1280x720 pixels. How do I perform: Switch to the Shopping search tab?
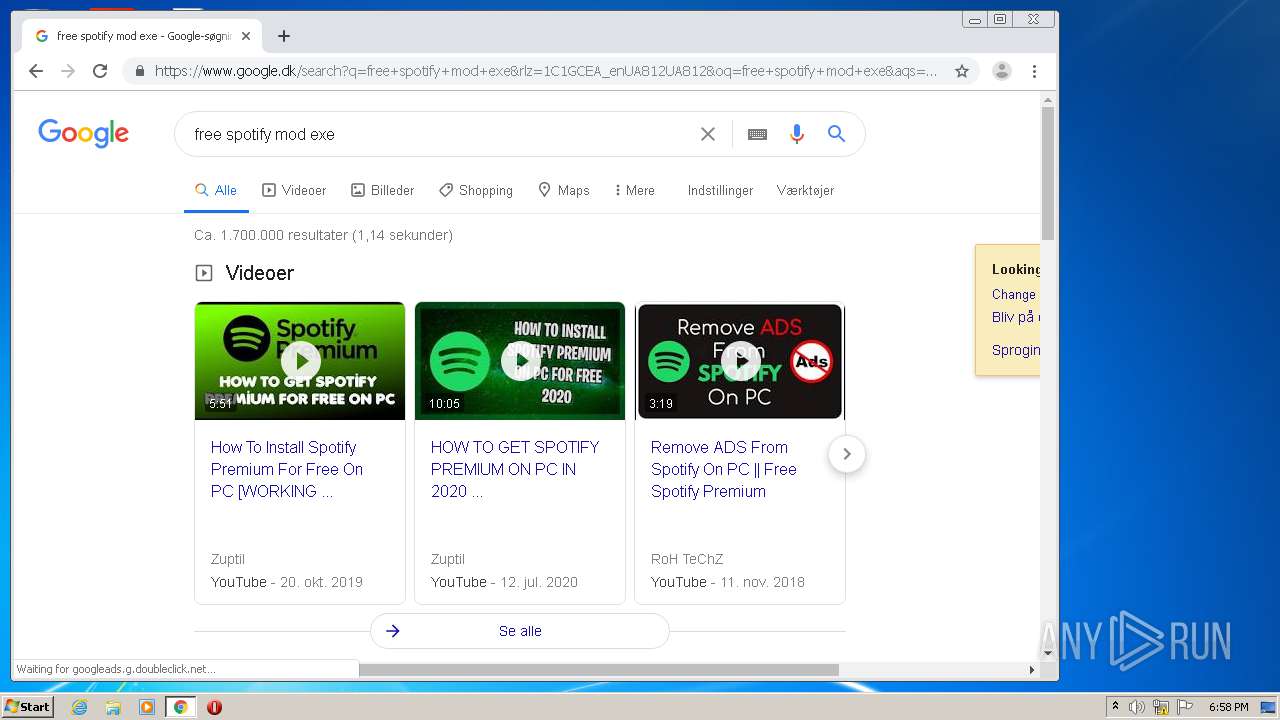click(476, 190)
